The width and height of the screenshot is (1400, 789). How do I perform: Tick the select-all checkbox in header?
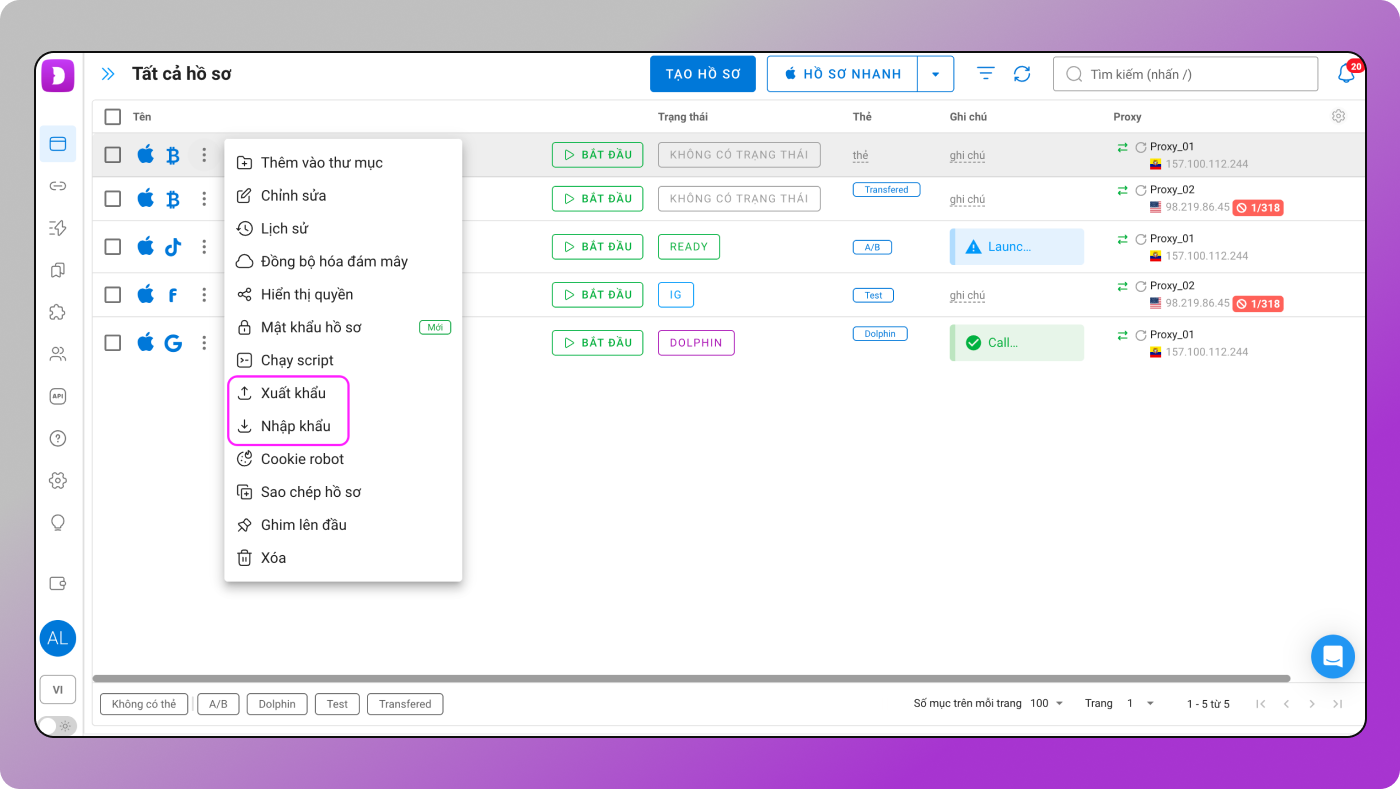click(x=113, y=116)
